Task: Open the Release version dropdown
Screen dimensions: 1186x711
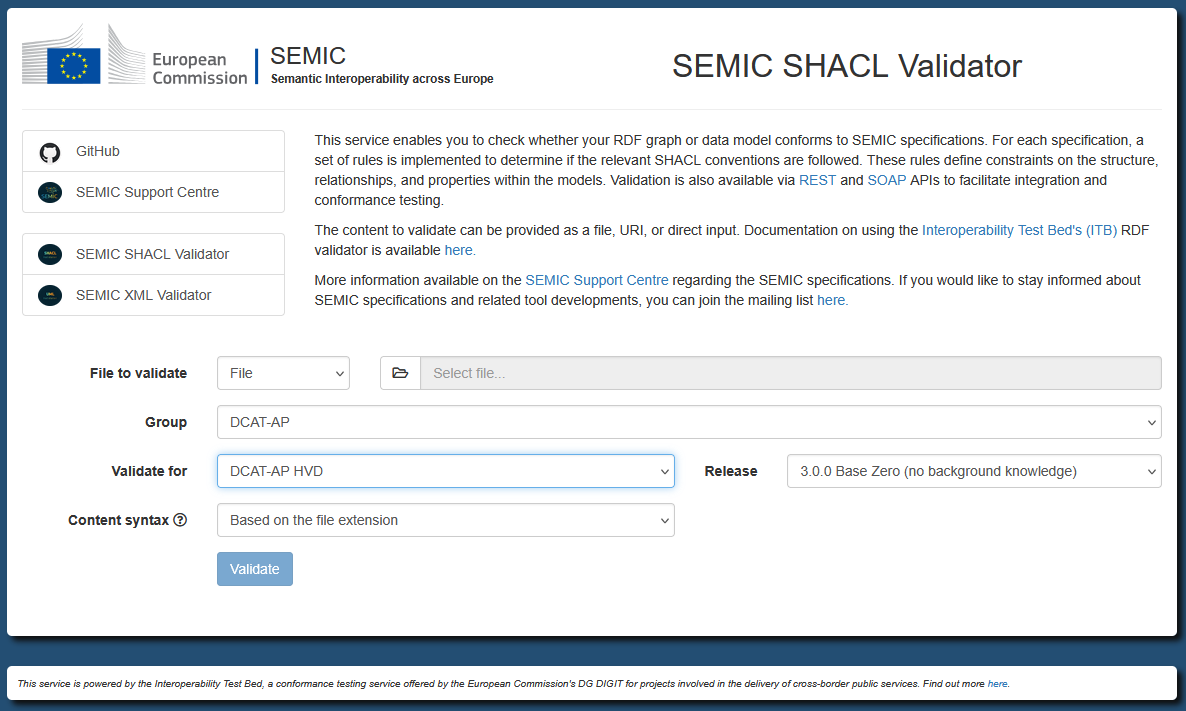Action: click(974, 471)
